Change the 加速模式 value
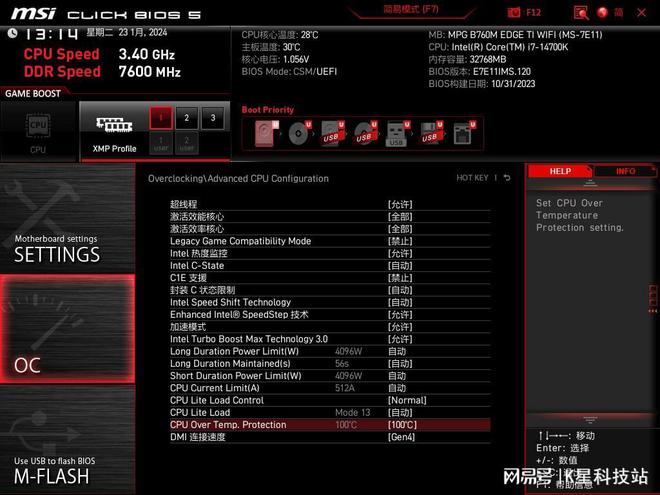Screen dimensions: 660x495 [x=400, y=327]
